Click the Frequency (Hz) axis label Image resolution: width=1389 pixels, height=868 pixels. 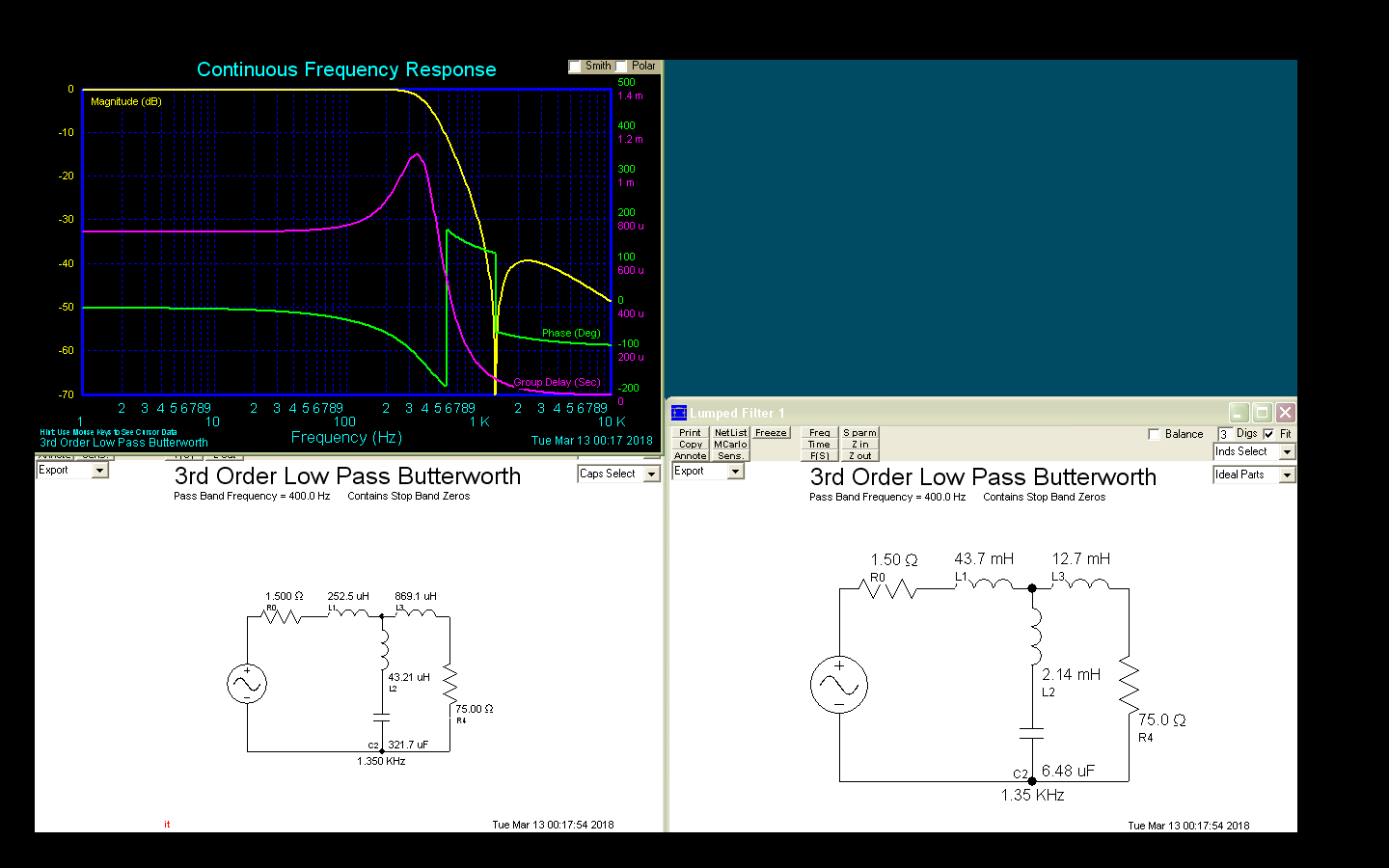346,438
